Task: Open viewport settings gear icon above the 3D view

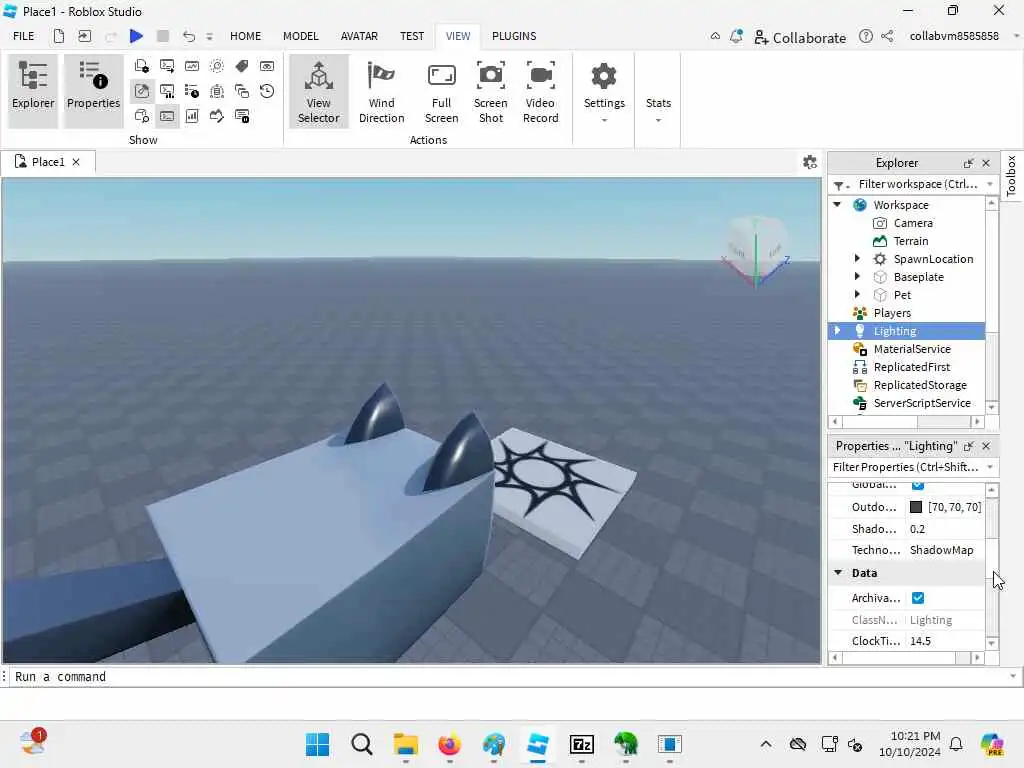Action: click(810, 162)
